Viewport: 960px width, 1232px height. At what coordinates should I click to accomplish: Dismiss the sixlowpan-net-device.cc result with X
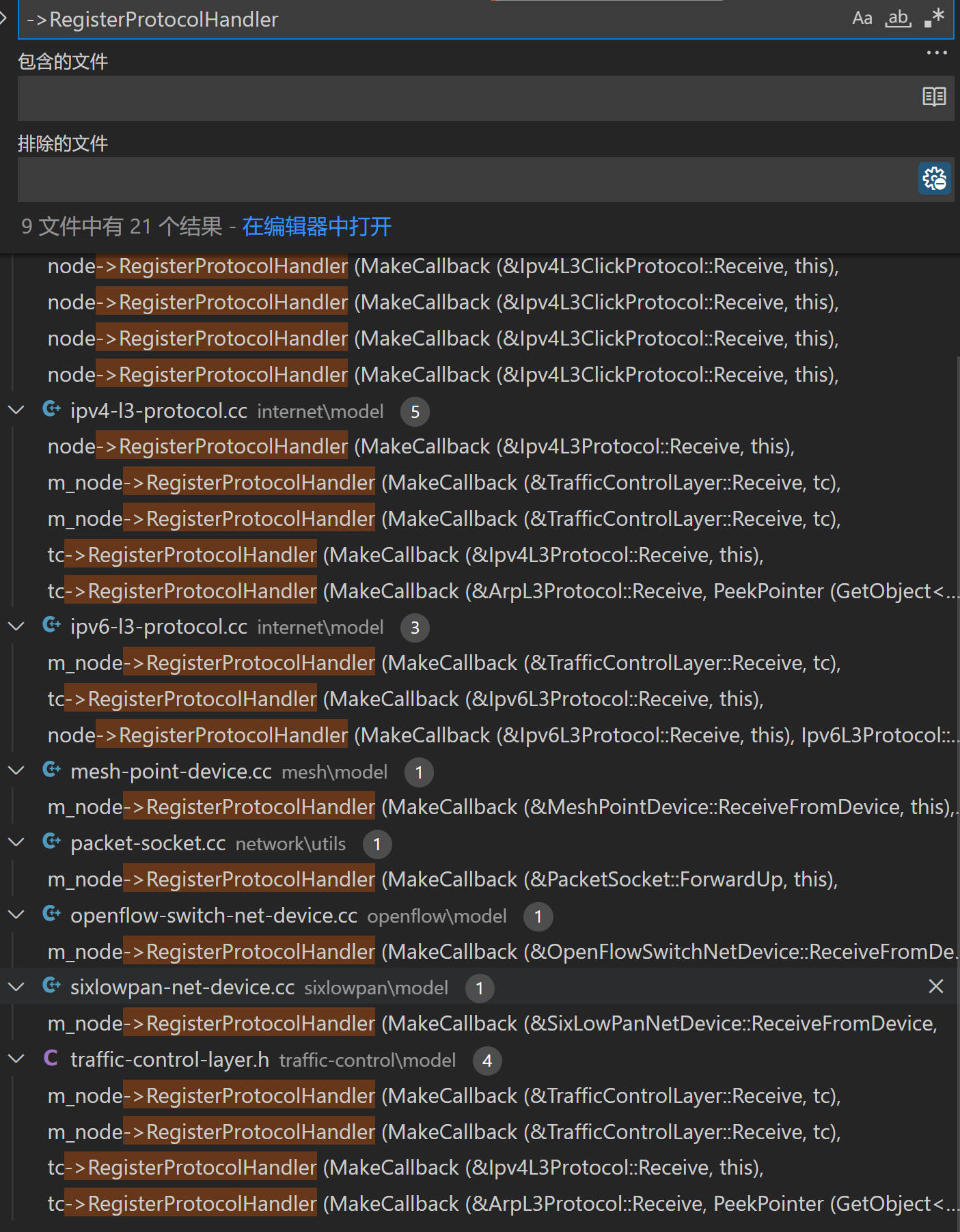(935, 986)
